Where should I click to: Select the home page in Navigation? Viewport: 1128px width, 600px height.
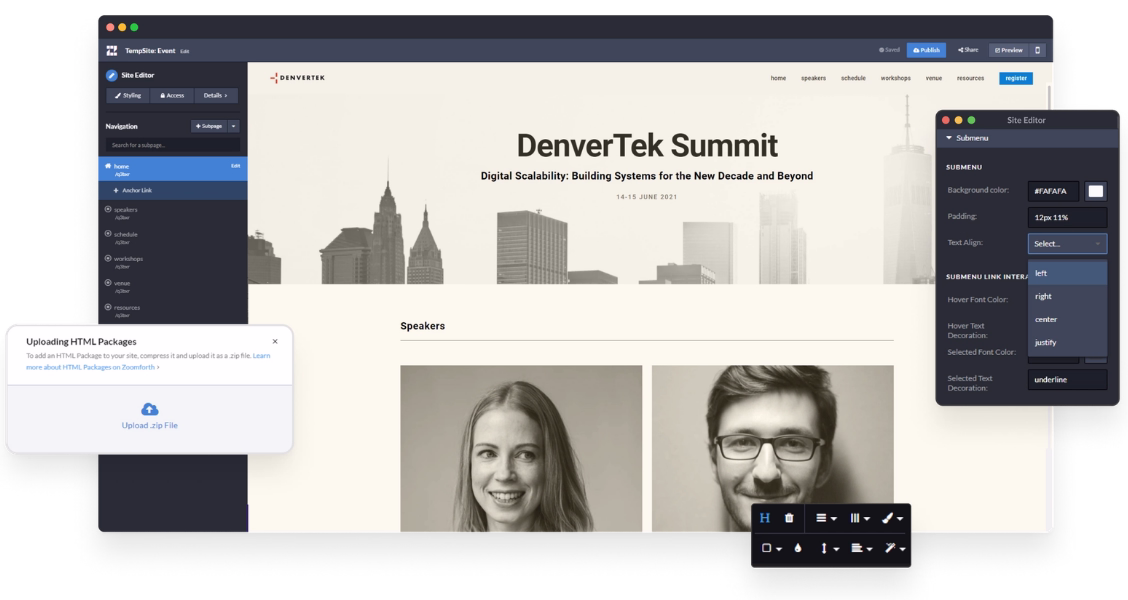(x=173, y=169)
